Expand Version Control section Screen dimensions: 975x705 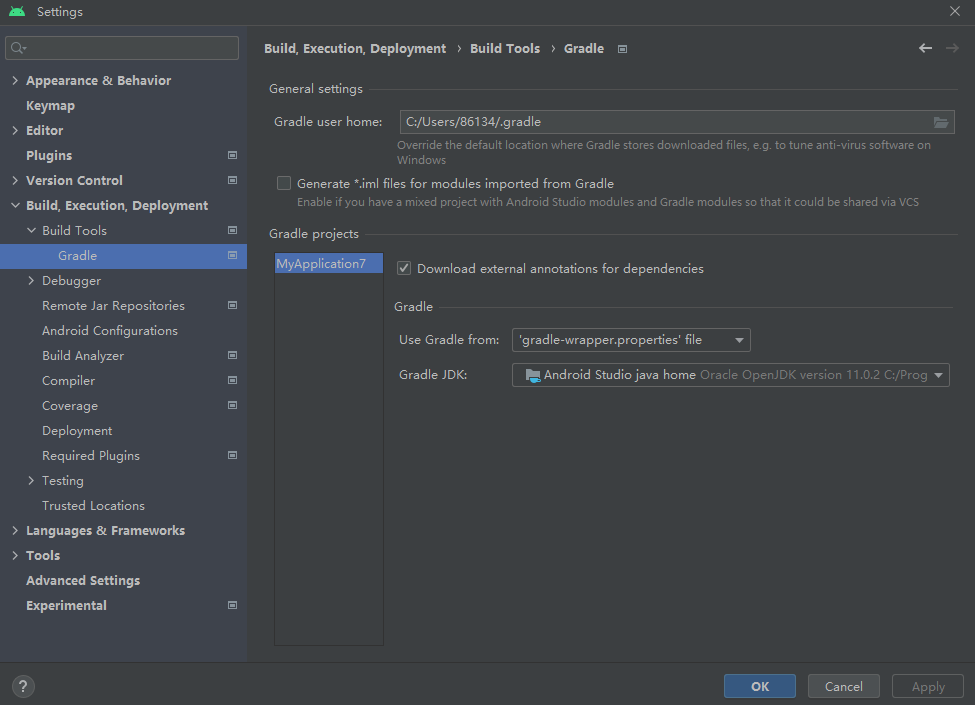coord(16,180)
